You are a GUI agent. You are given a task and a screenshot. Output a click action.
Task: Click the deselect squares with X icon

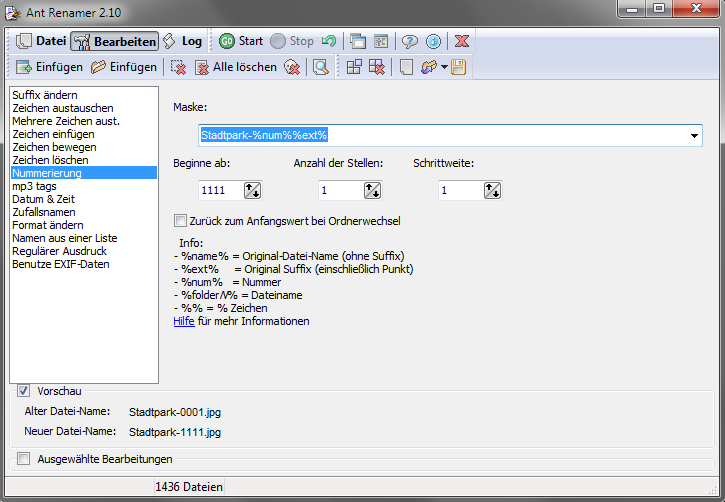(x=377, y=67)
